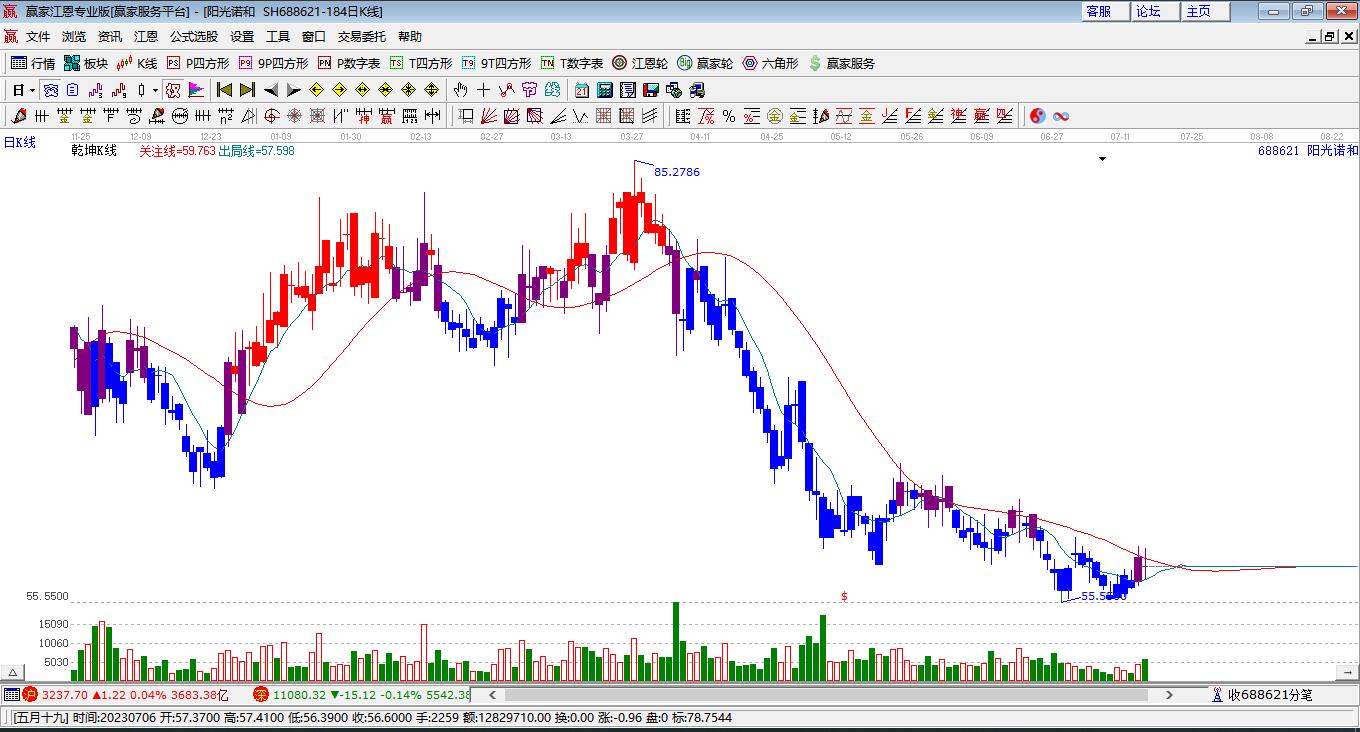Select the red pencil drawing tool
Screen dimensions: 1360x732
(19, 116)
